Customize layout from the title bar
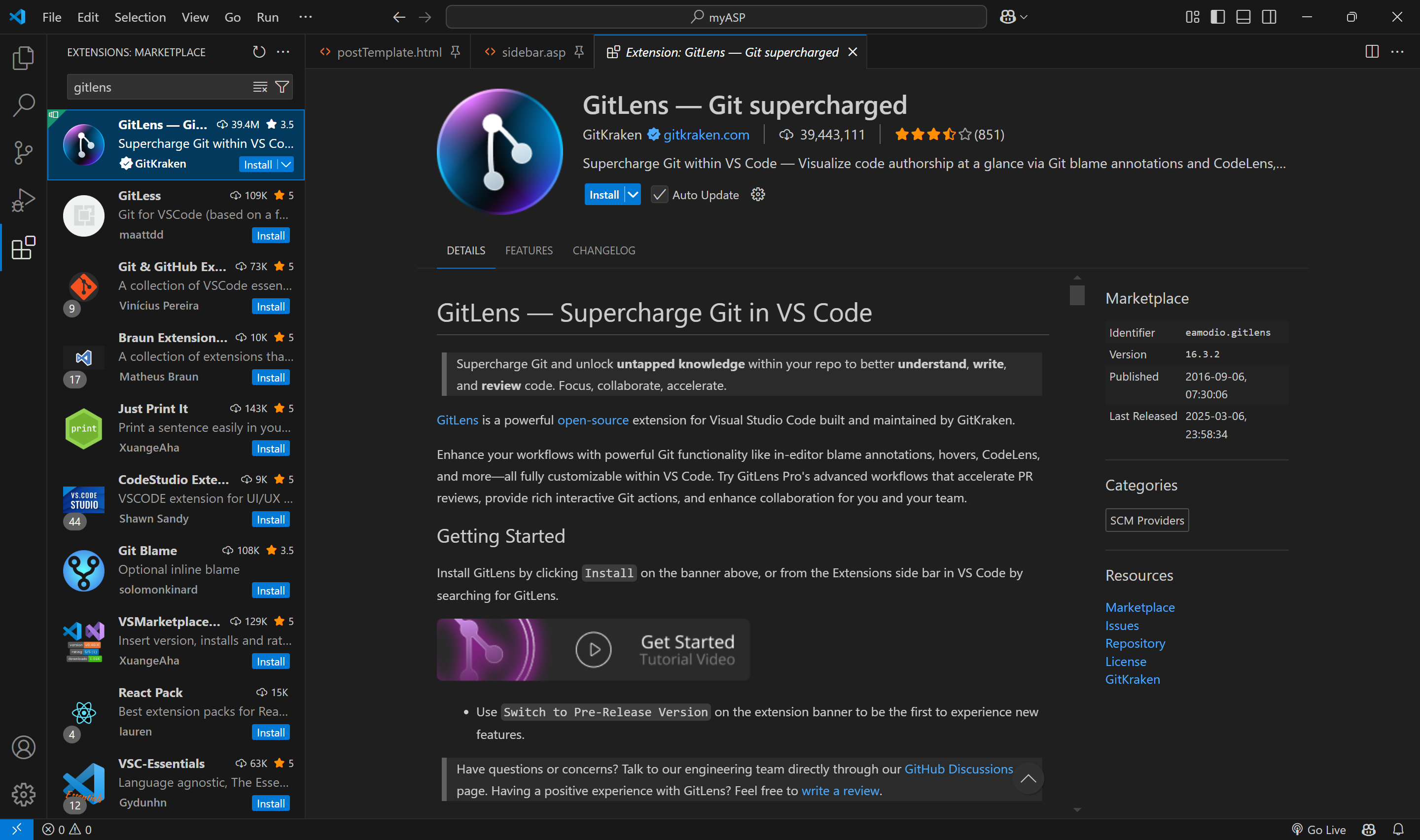This screenshot has height=840, width=1420. [1193, 17]
